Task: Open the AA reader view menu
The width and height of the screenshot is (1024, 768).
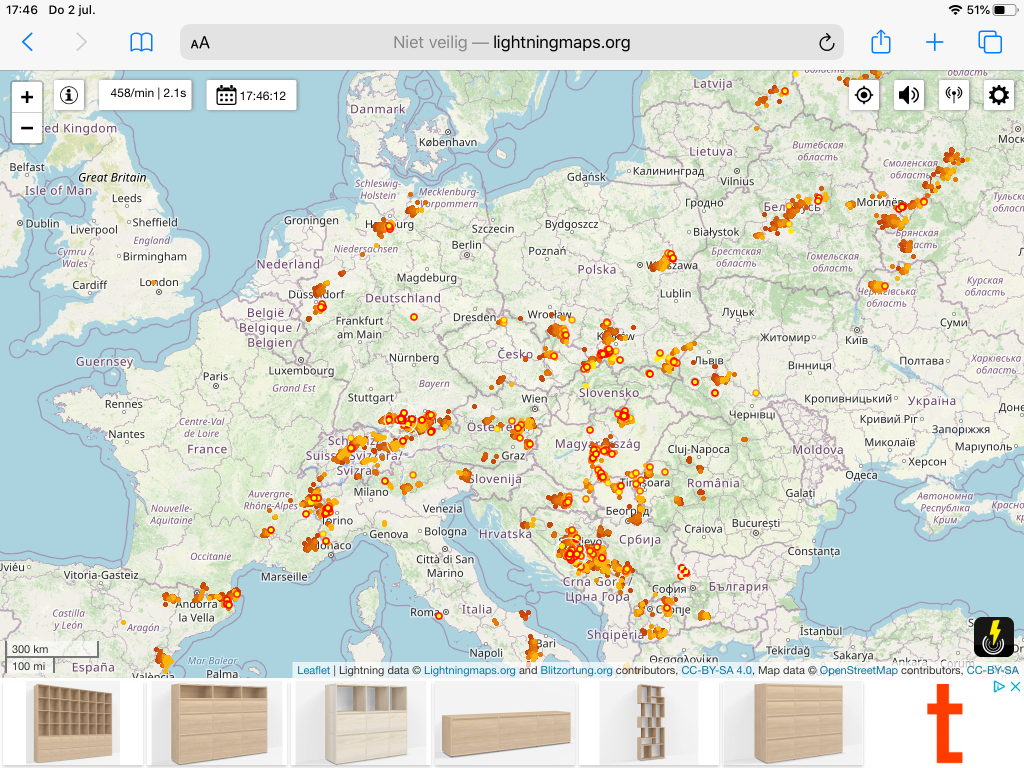Action: [x=200, y=43]
